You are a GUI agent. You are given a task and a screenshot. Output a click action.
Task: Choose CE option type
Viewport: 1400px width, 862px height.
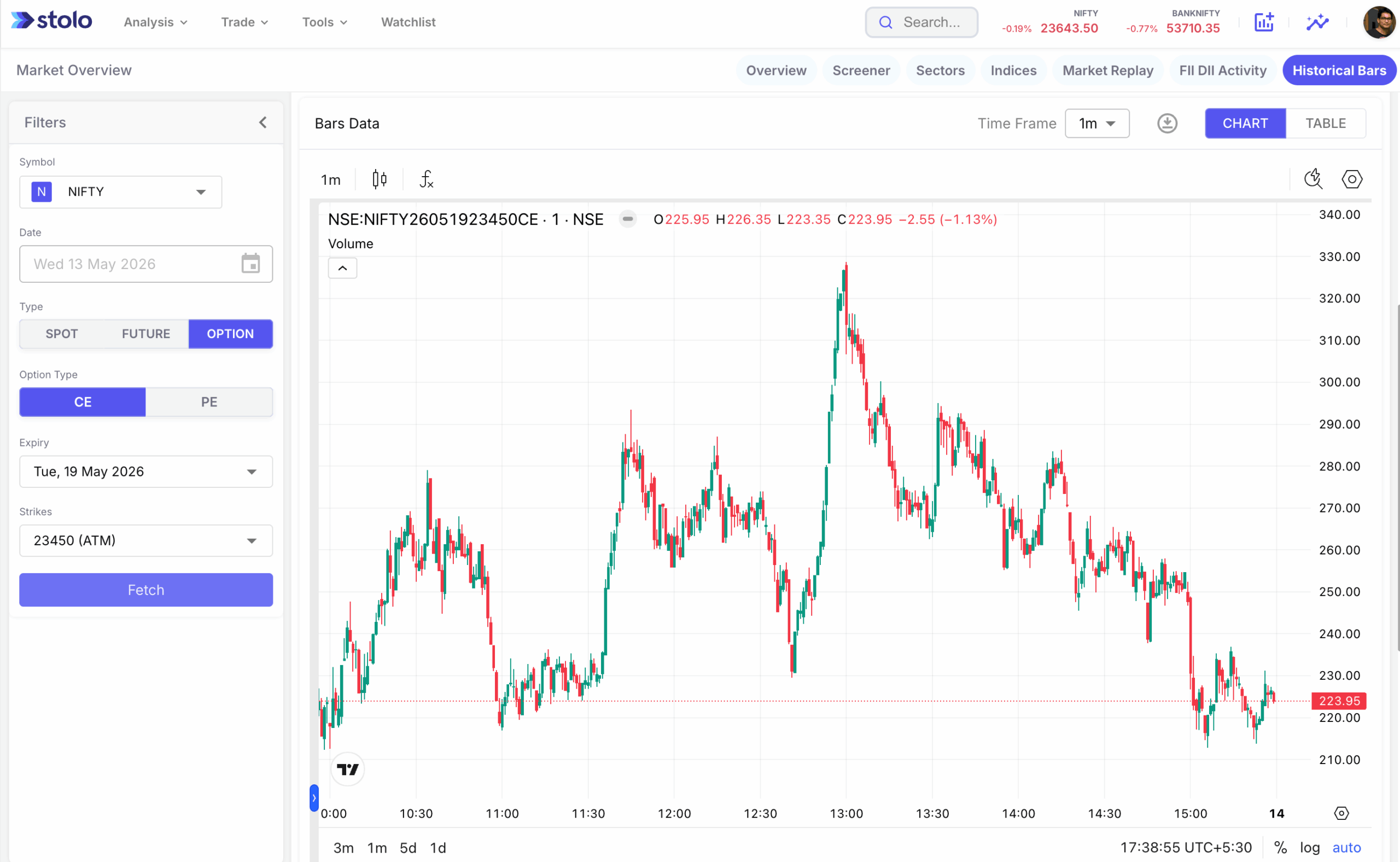click(x=83, y=402)
